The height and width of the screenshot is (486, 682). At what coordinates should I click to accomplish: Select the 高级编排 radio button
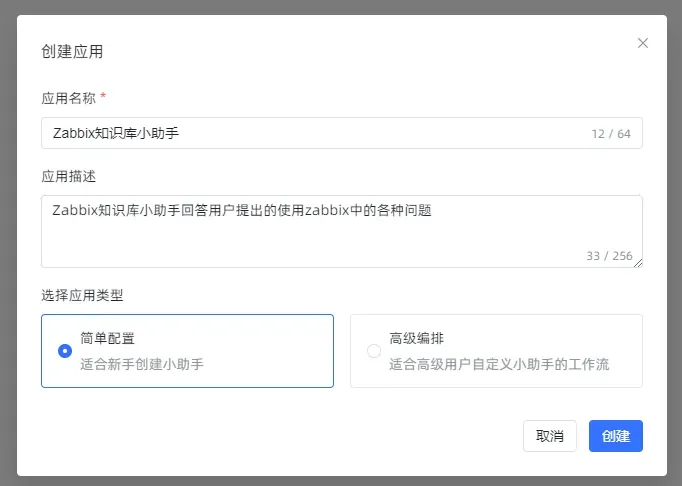(x=374, y=350)
